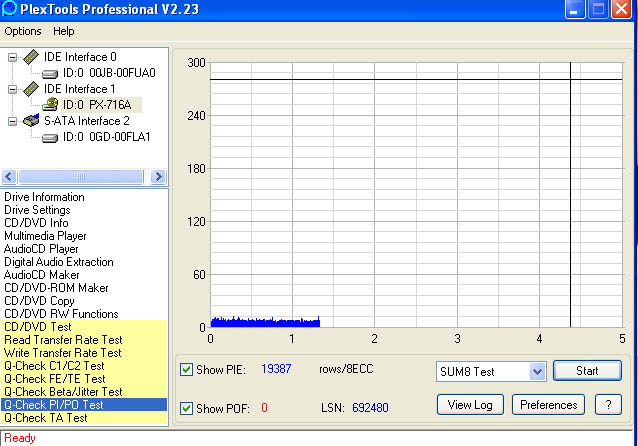
Task: Select S-ATA Interface 2 in the tree
Action: 87,121
